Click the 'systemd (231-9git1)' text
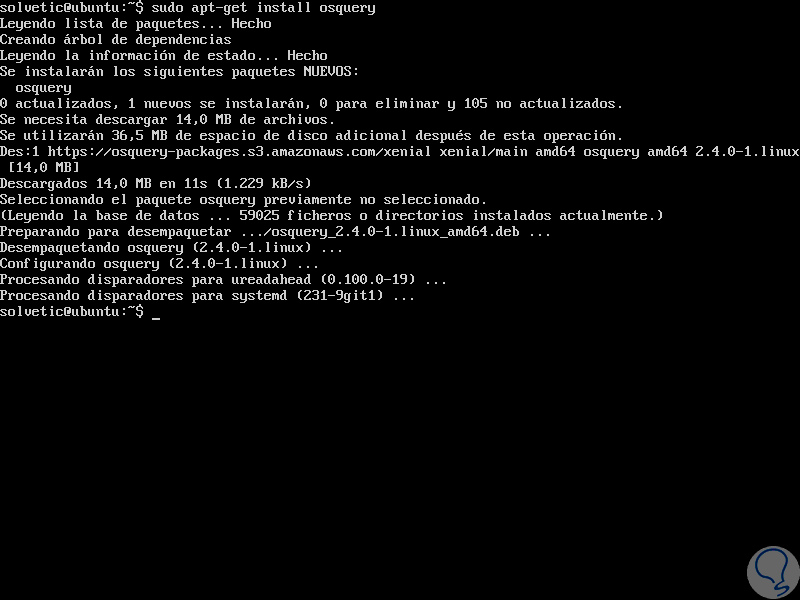The height and width of the screenshot is (600, 800). click(307, 295)
